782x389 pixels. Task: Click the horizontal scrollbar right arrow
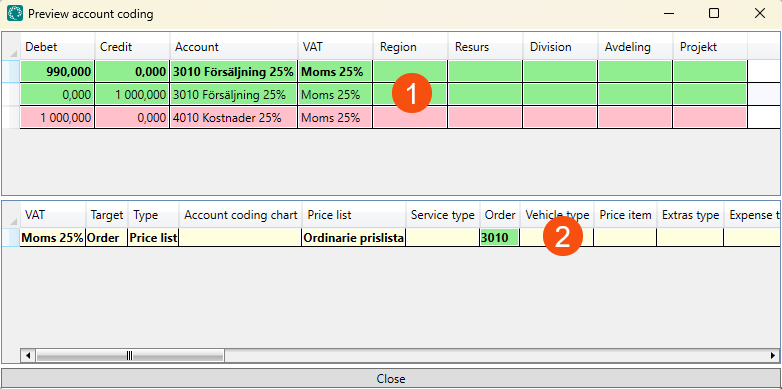[773, 356]
